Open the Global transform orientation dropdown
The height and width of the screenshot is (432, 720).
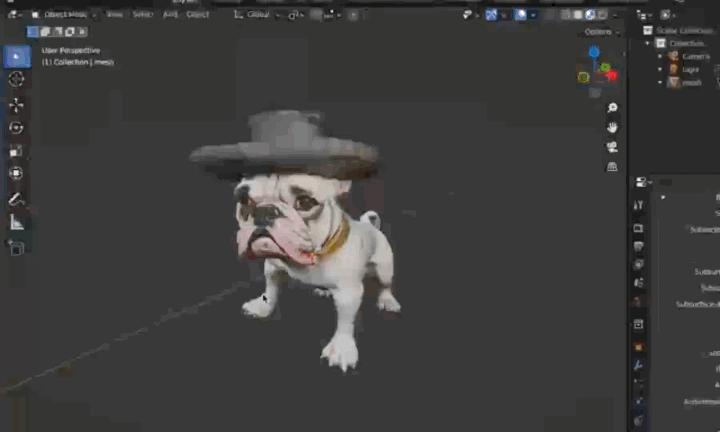(x=256, y=15)
